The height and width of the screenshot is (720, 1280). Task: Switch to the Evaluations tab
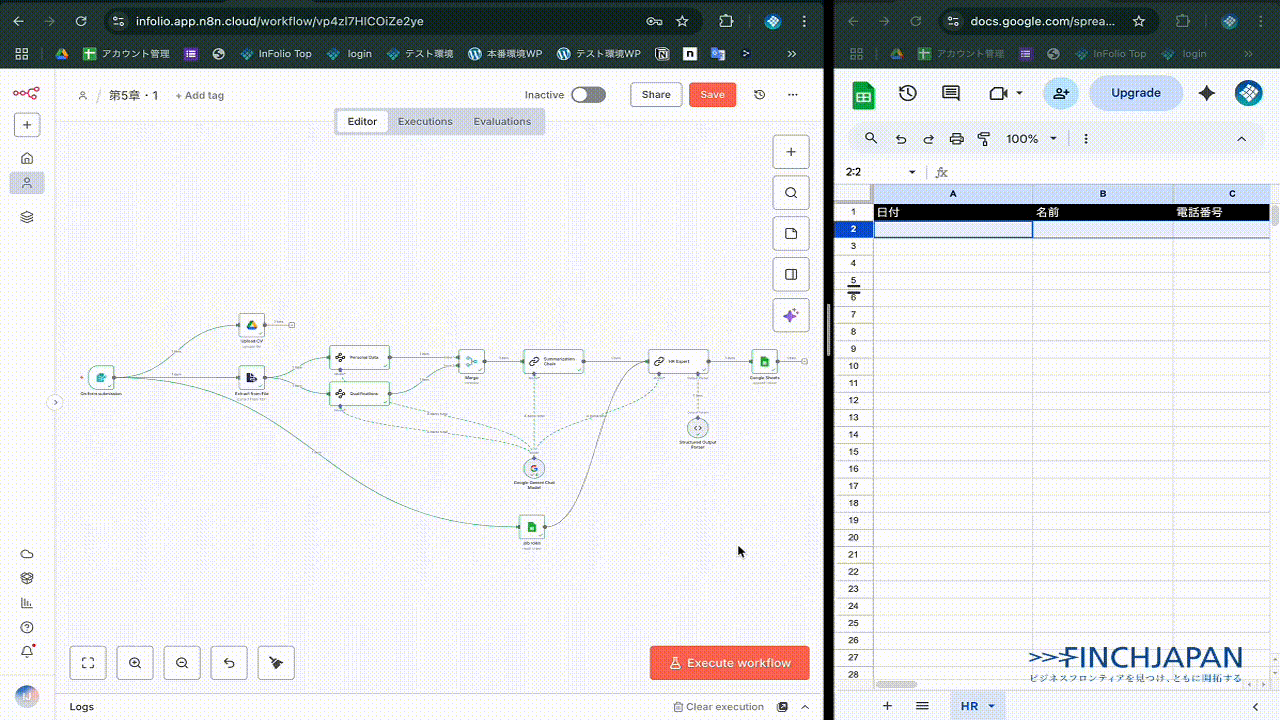pos(502,122)
